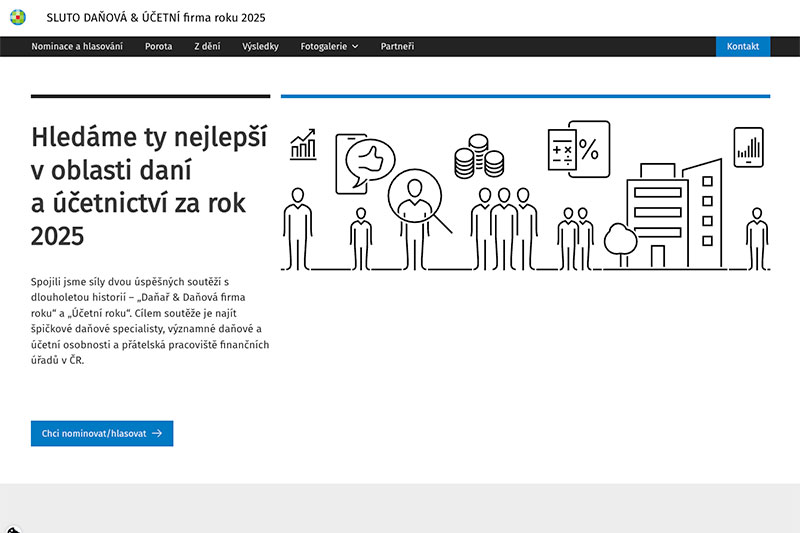The width and height of the screenshot is (800, 533).
Task: Click the tree illustration beside the building
Action: [x=620, y=242]
